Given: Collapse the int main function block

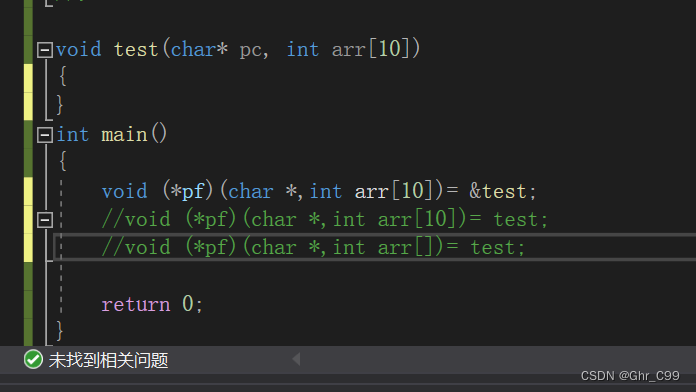Looking at the screenshot, I should click(44, 135).
